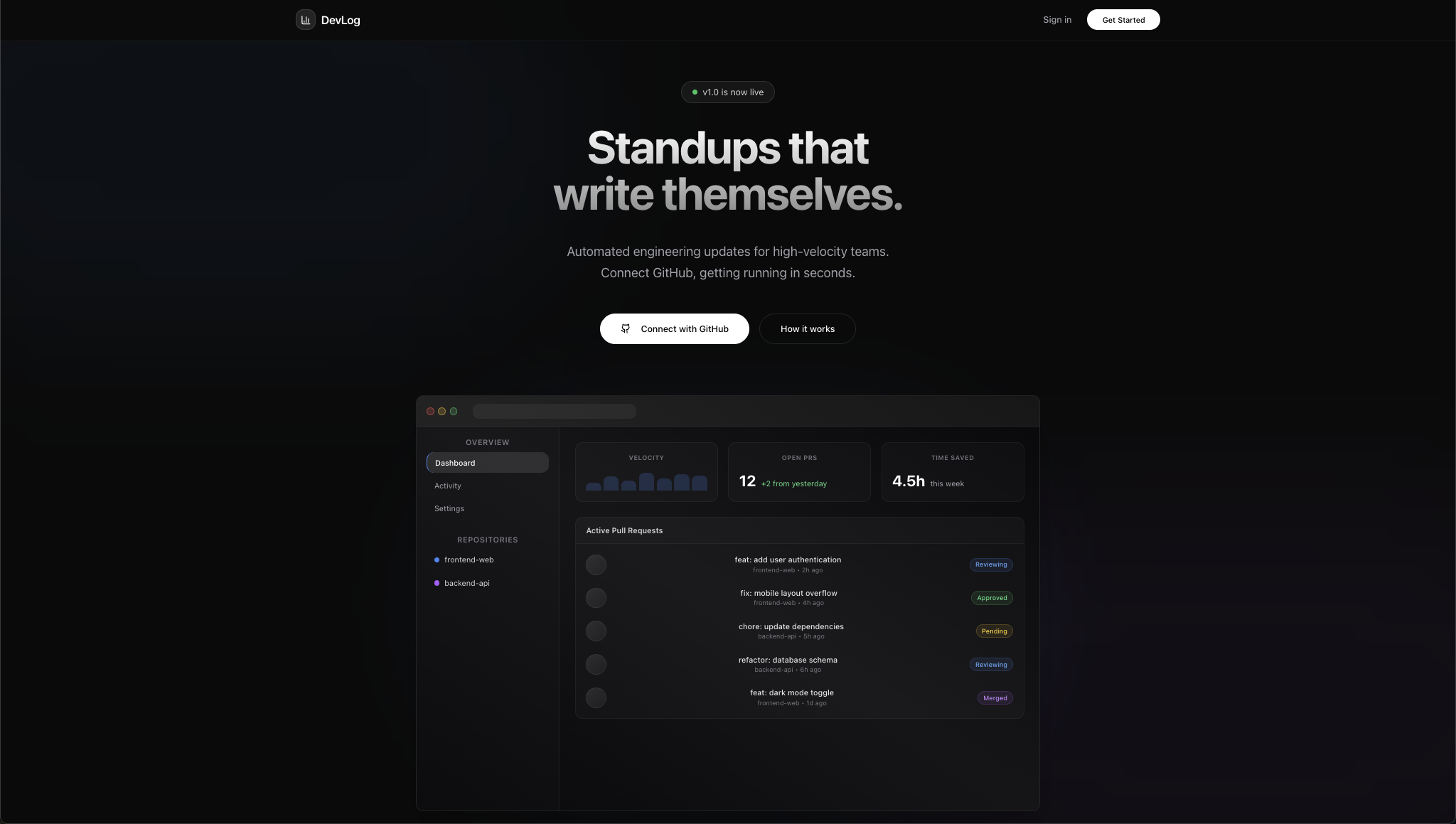The width and height of the screenshot is (1456, 824).
Task: Click the Sign in link
Action: click(1056, 20)
